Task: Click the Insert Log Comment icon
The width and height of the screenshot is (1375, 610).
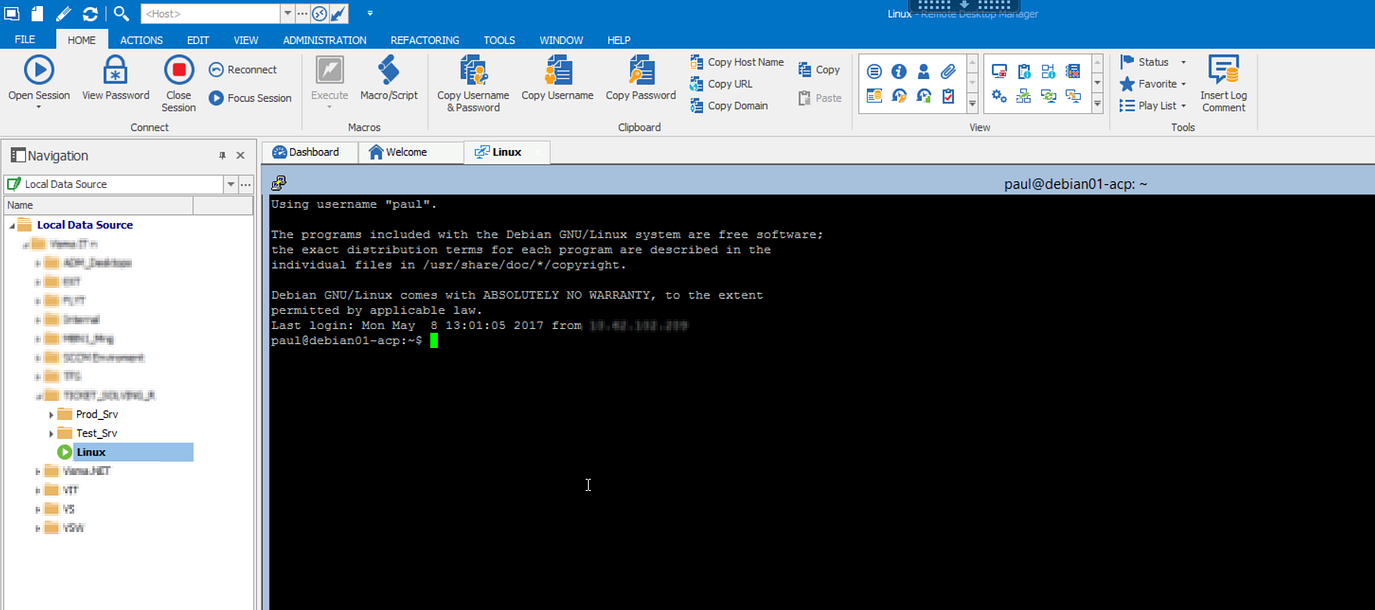Action: (1223, 69)
